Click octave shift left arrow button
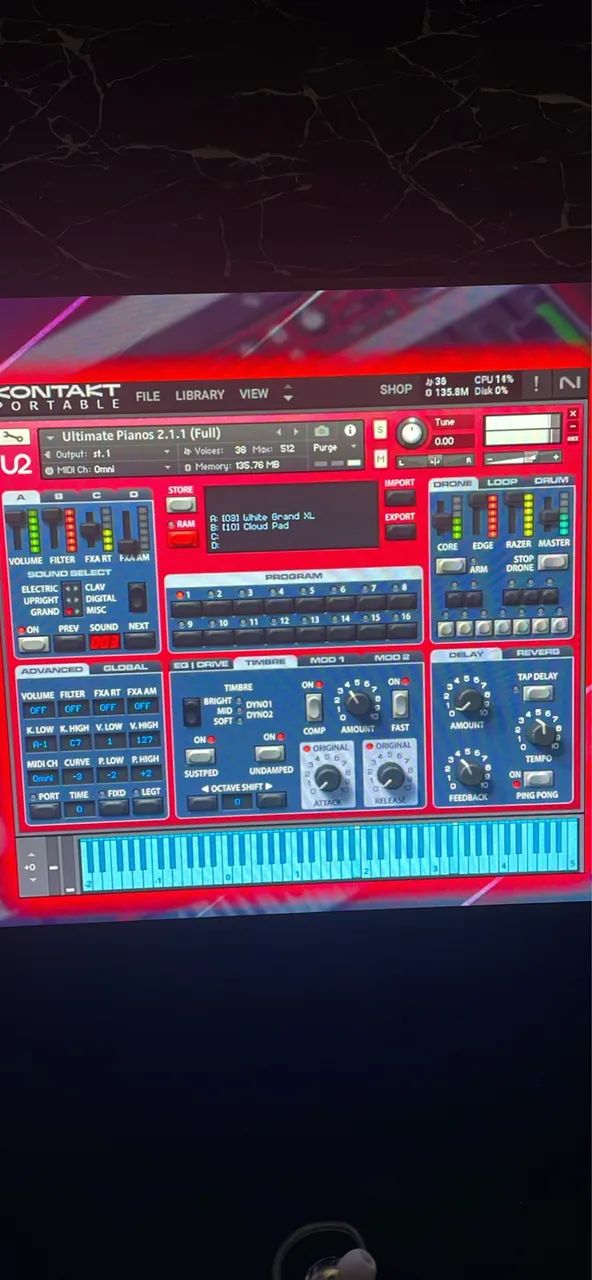Screen dimensions: 592x1280 coord(202,802)
